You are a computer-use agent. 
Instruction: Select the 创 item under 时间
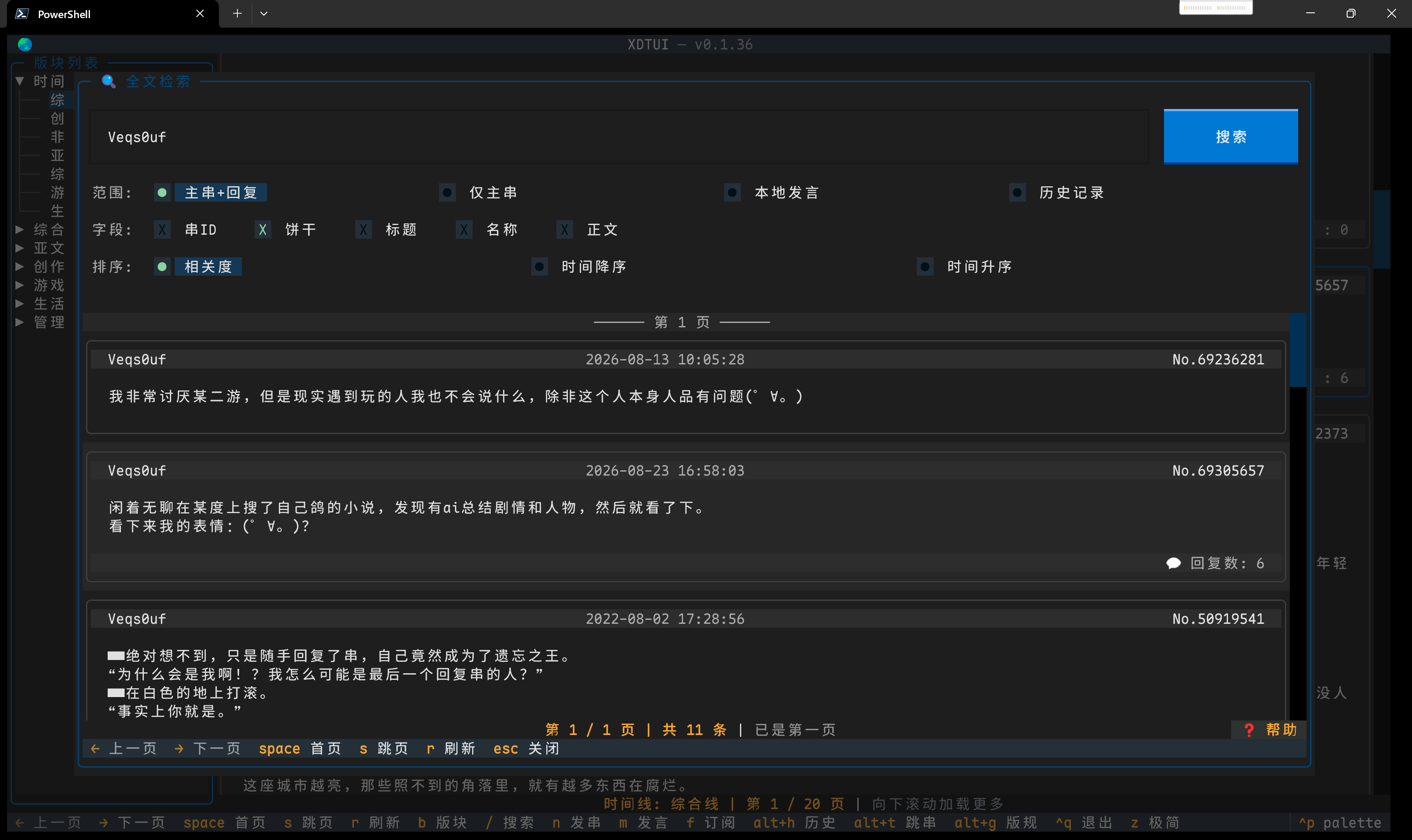pos(57,119)
